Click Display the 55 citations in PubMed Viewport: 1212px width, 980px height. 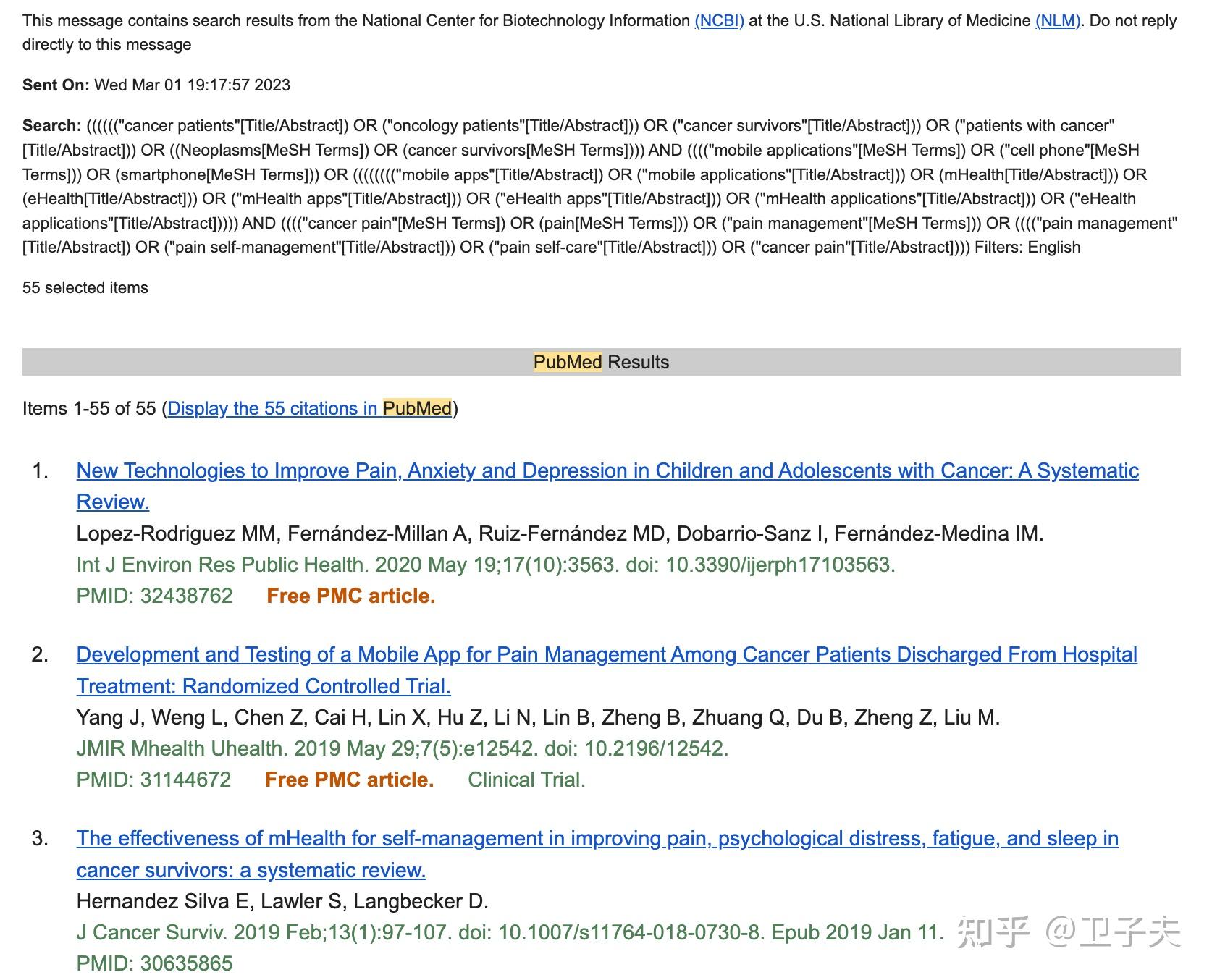(310, 408)
